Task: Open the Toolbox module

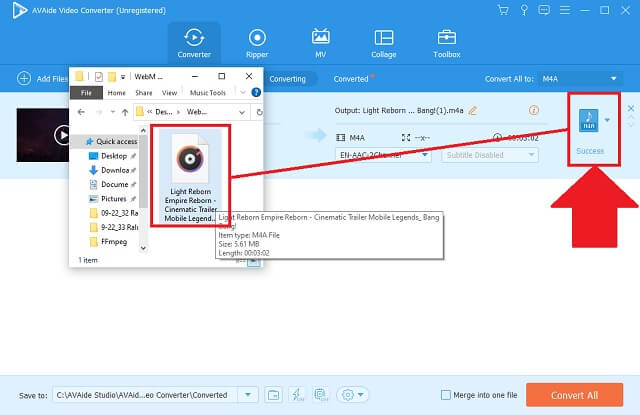Action: [447, 43]
